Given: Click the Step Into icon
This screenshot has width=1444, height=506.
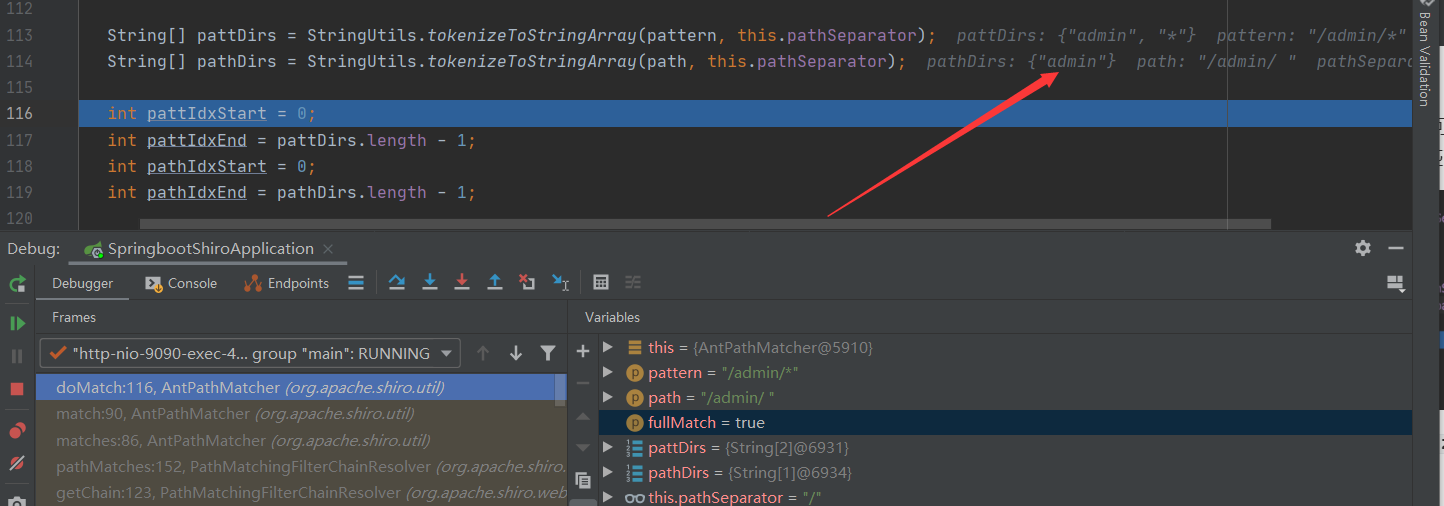Looking at the screenshot, I should click(430, 283).
